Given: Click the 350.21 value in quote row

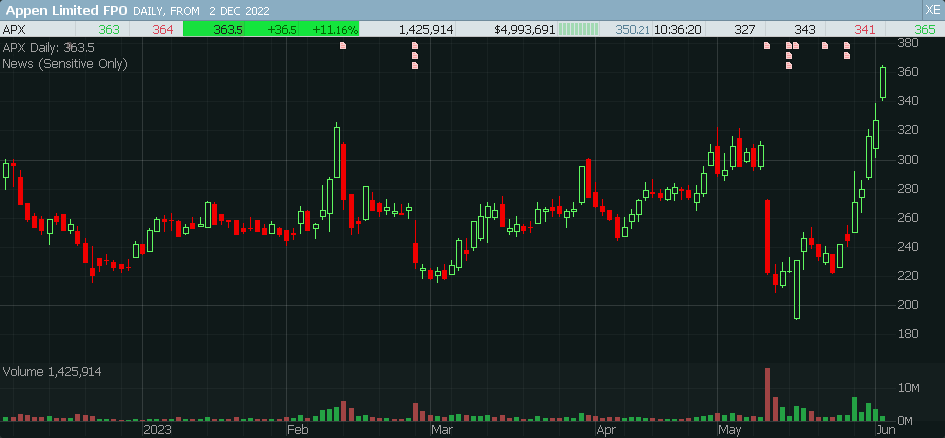Looking at the screenshot, I should point(633,30).
